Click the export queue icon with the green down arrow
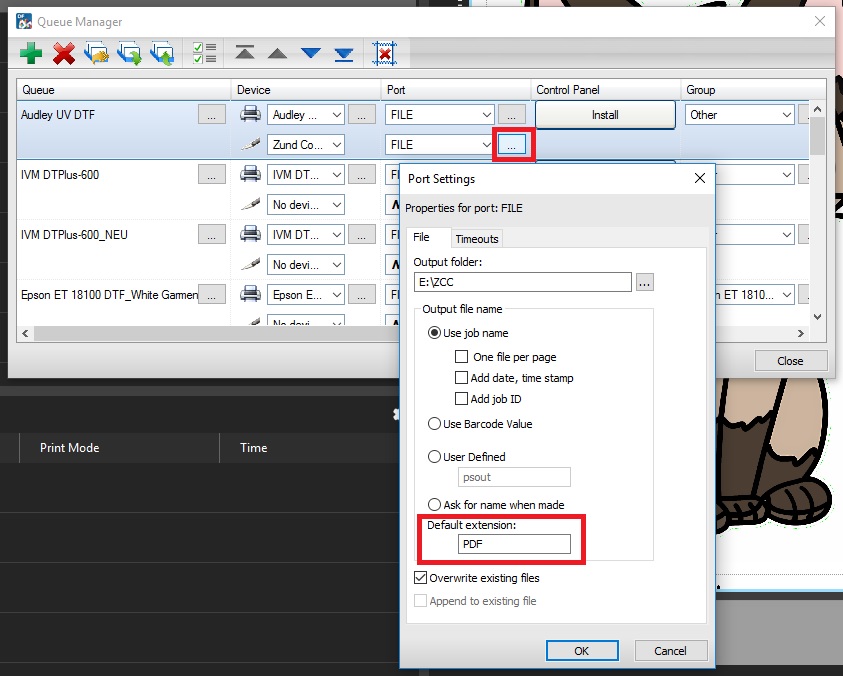The width and height of the screenshot is (843, 676). pos(129,53)
